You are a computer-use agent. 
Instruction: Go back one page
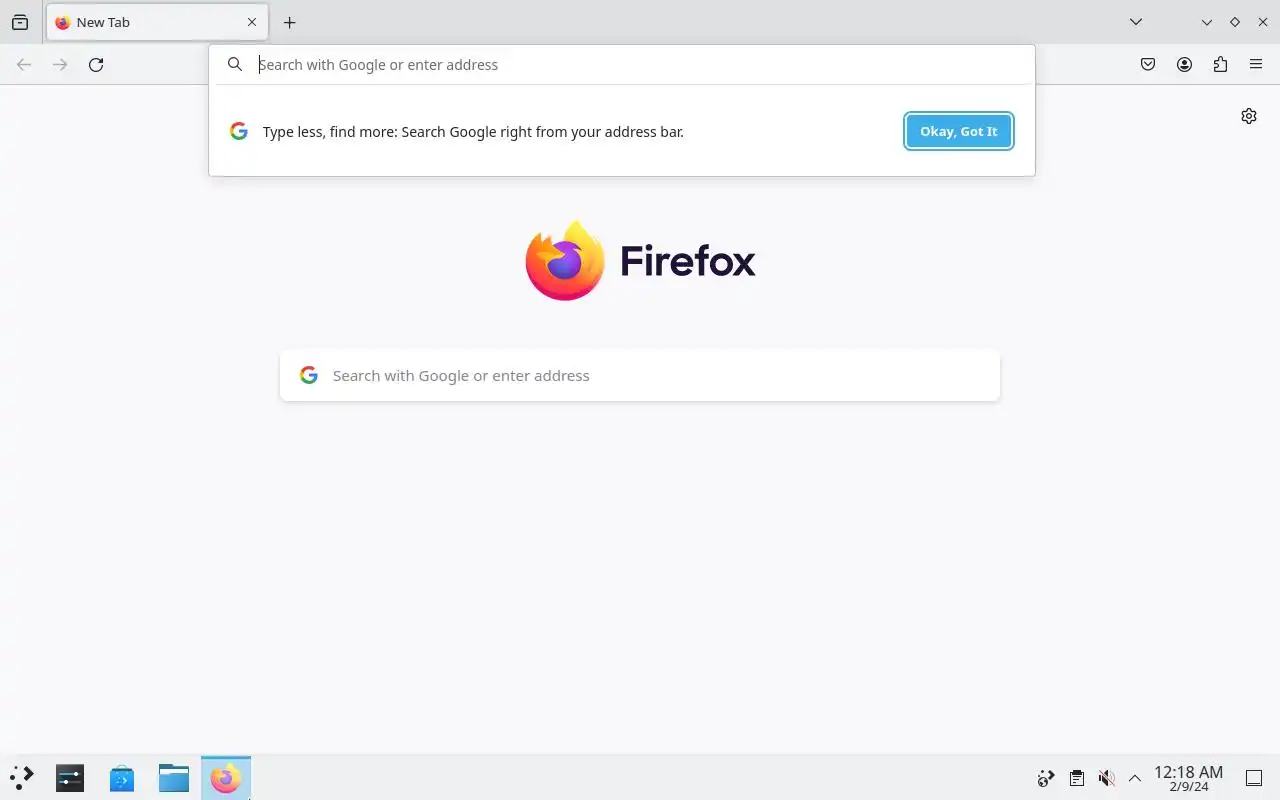(x=24, y=65)
